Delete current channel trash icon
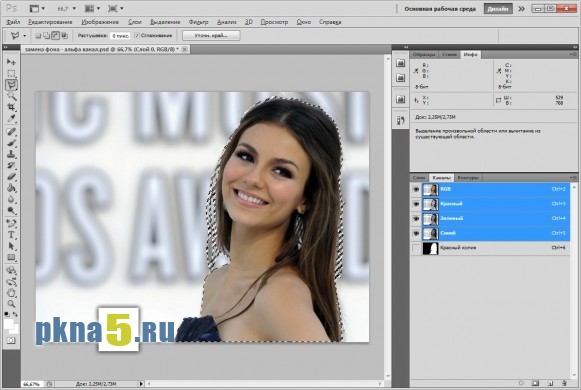581x390 pixels. tap(564, 383)
